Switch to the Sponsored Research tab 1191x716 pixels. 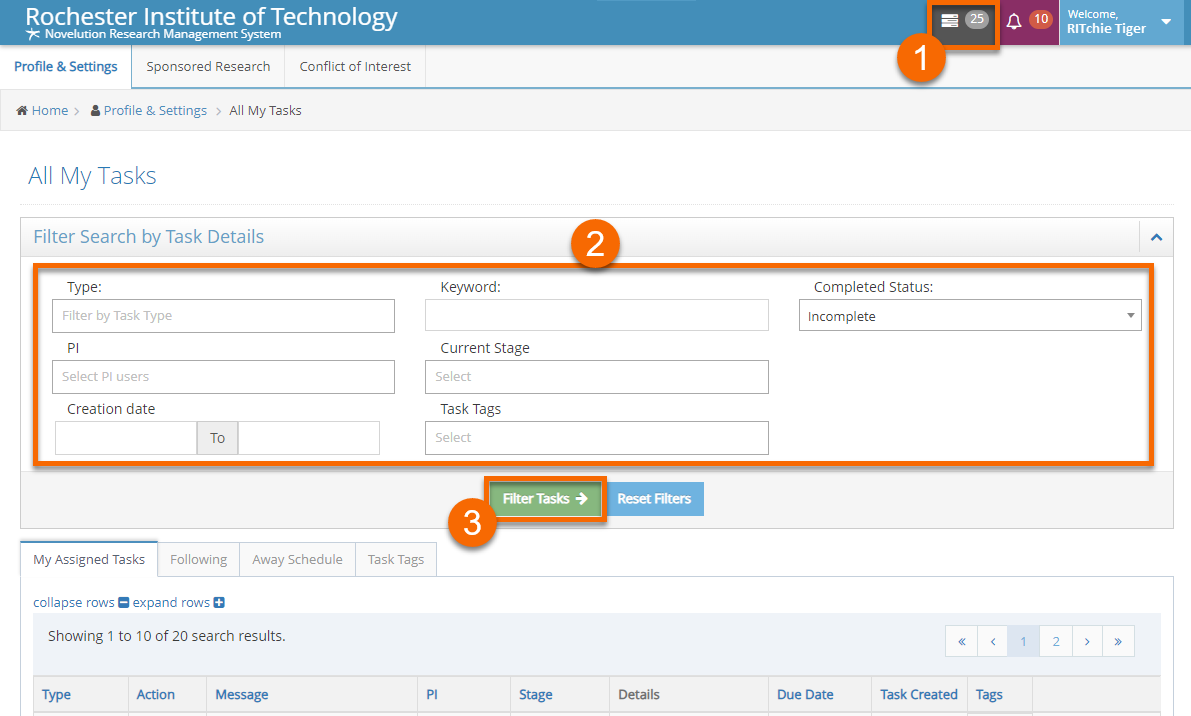pyautogui.click(x=208, y=67)
